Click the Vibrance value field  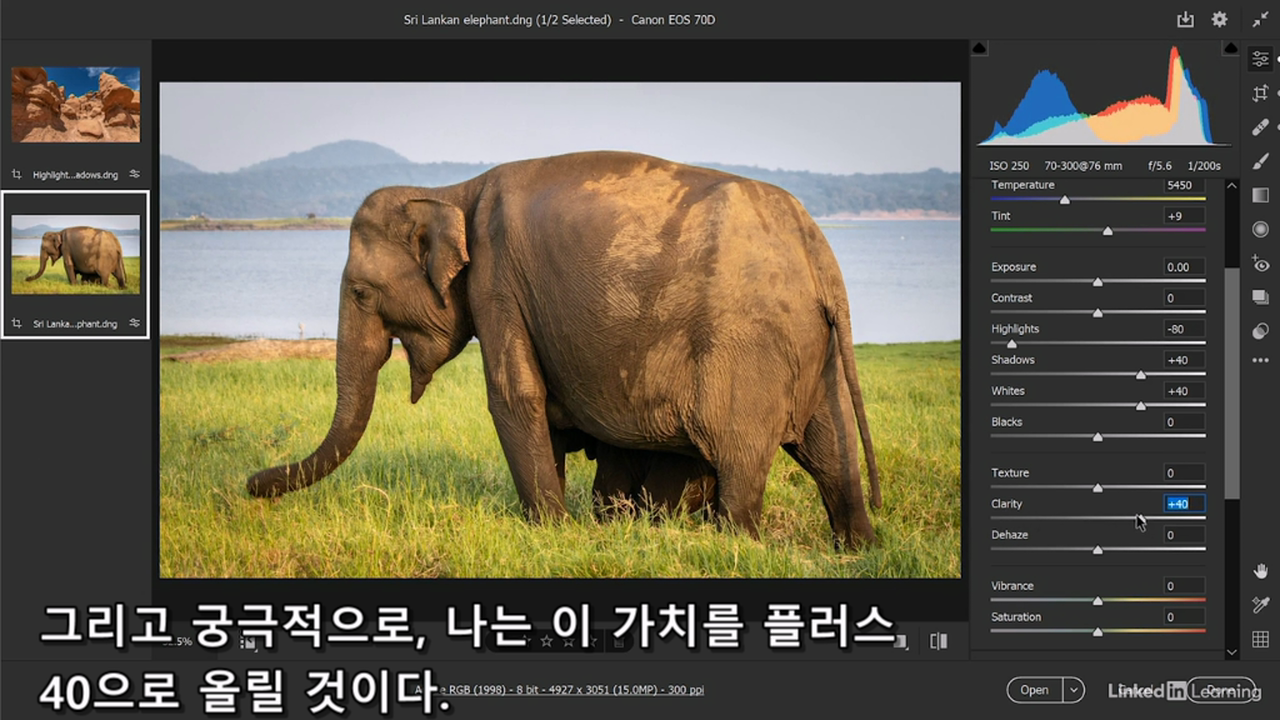(1184, 586)
